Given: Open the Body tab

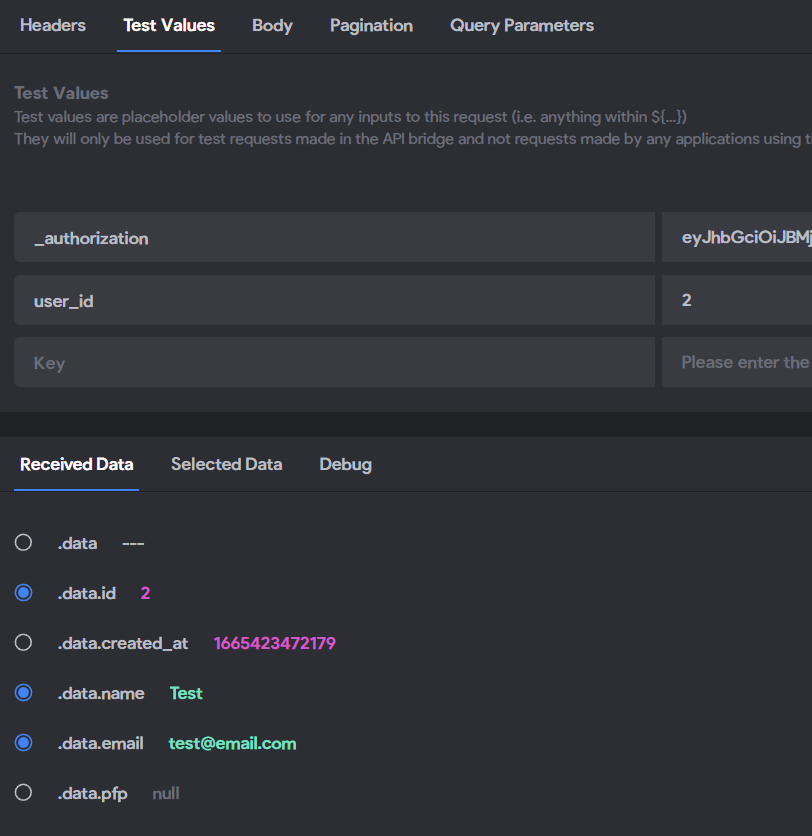Looking at the screenshot, I should click(272, 26).
